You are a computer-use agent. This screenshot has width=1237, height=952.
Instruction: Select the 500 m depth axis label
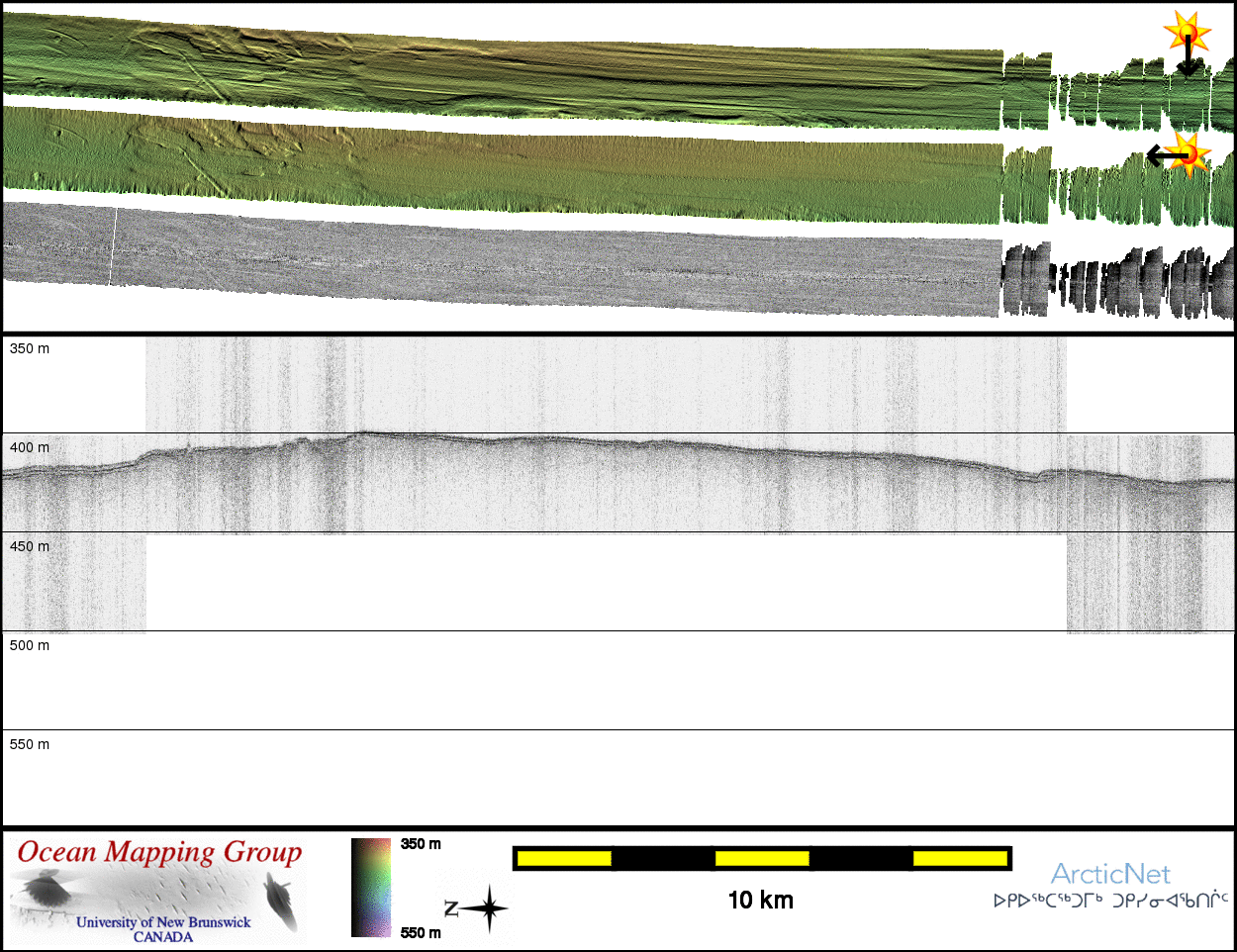point(30,645)
